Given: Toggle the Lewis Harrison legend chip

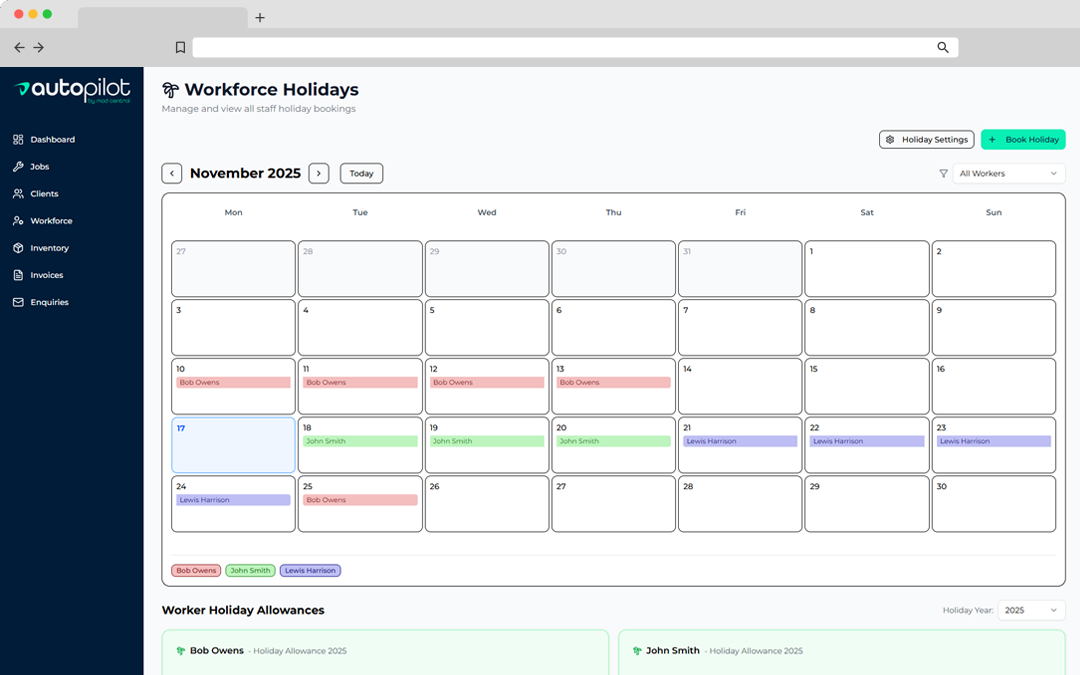Looking at the screenshot, I should (310, 570).
